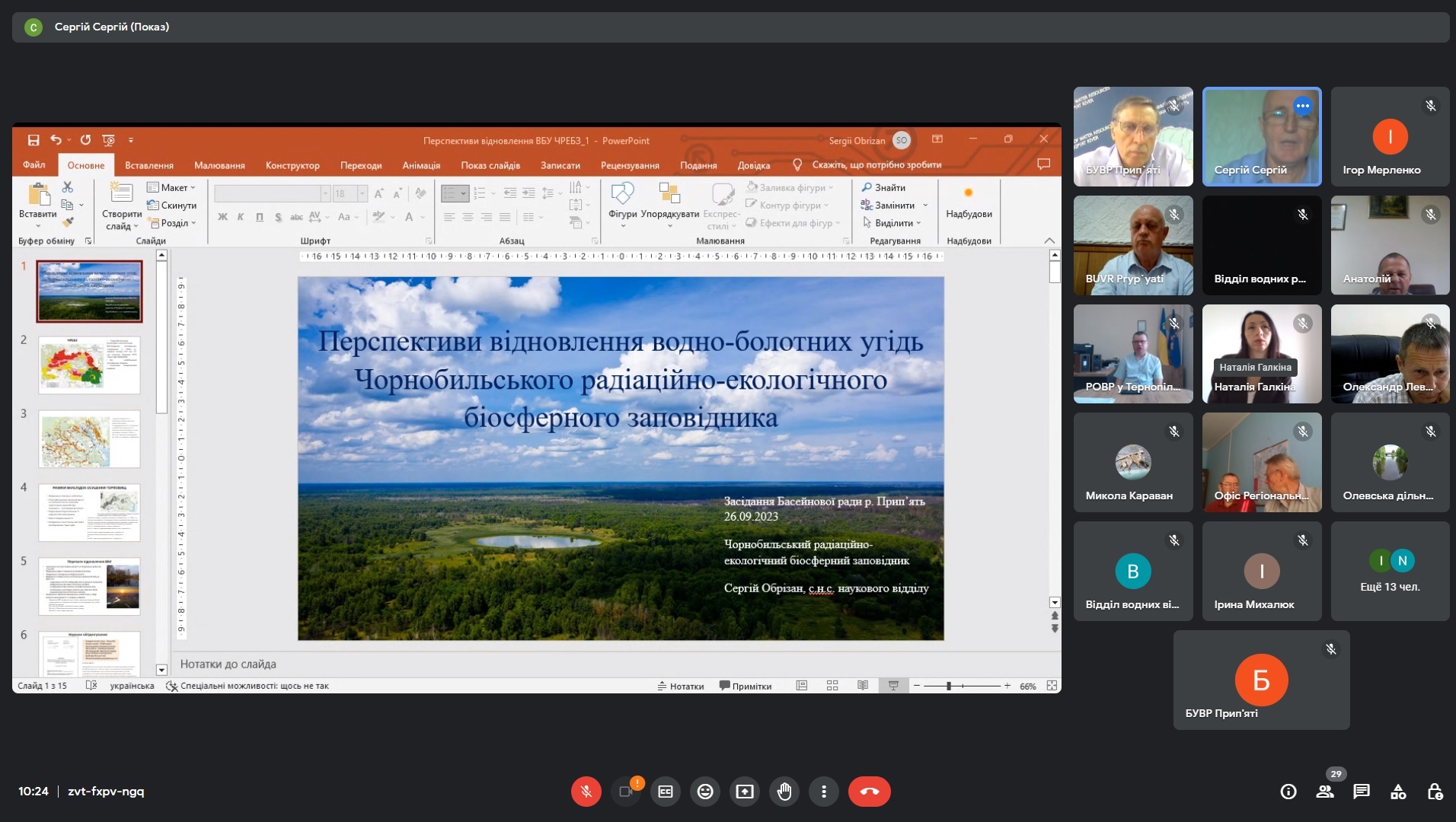Image resolution: width=1456 pixels, height=822 pixels.
Task: Switch to Slide Sorter view icon
Action: (x=832, y=686)
